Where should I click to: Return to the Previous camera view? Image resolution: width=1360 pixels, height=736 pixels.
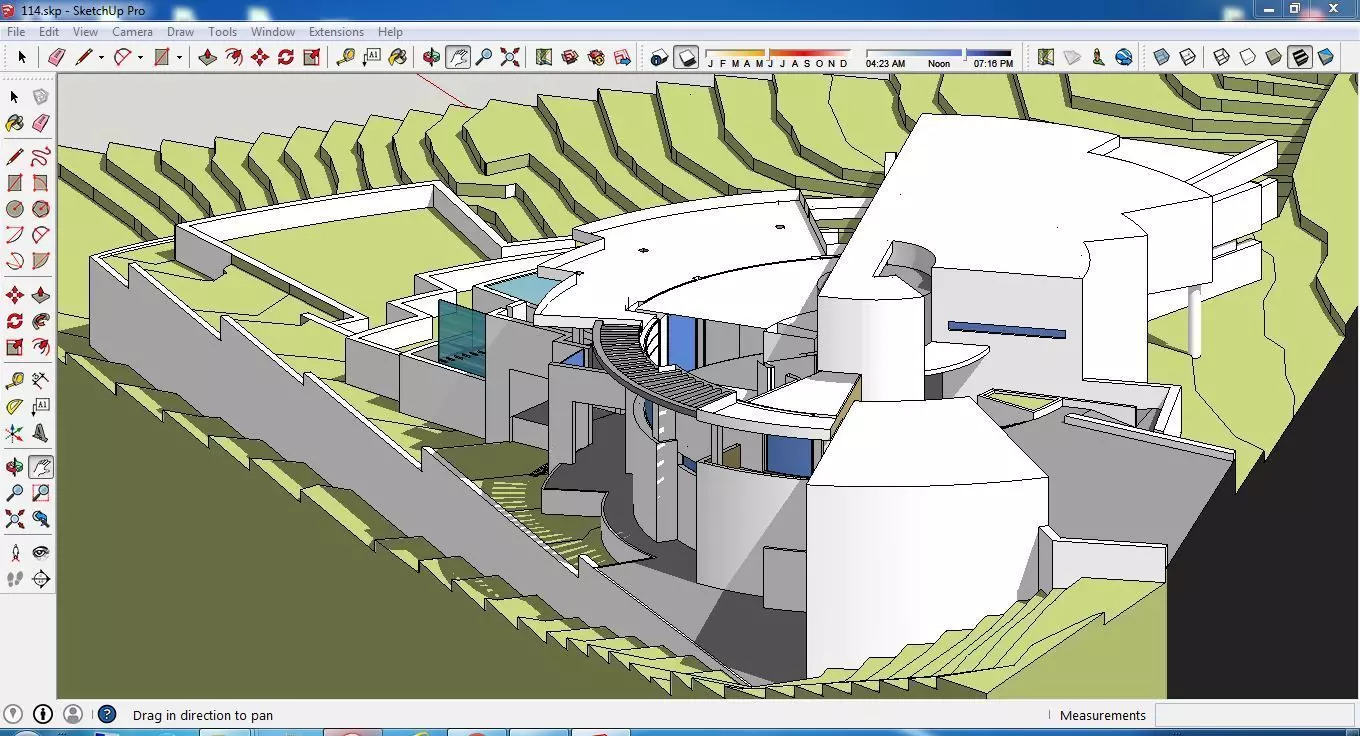tap(40, 519)
